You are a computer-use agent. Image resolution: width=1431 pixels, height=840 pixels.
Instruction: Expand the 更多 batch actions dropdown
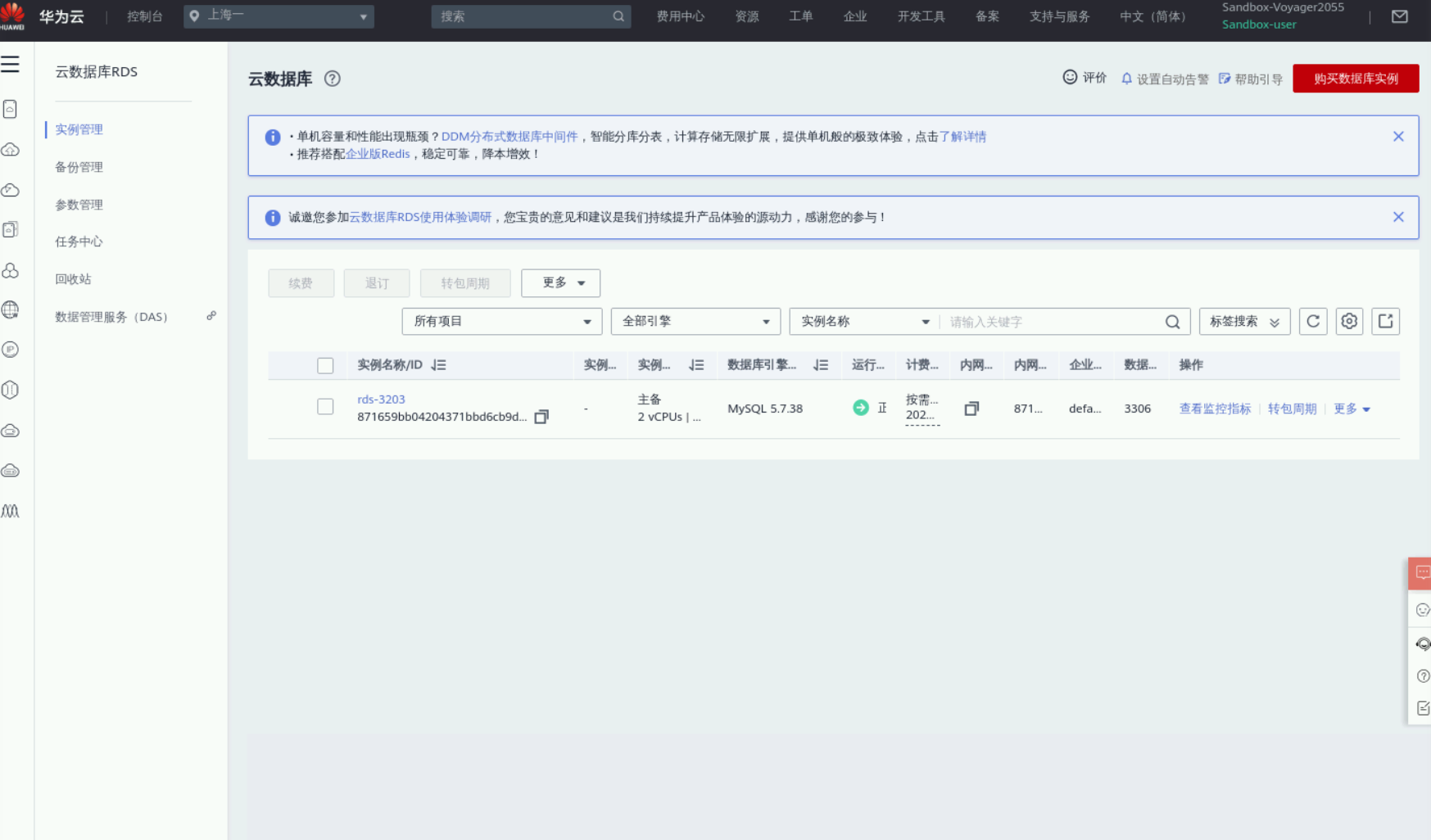(560, 283)
